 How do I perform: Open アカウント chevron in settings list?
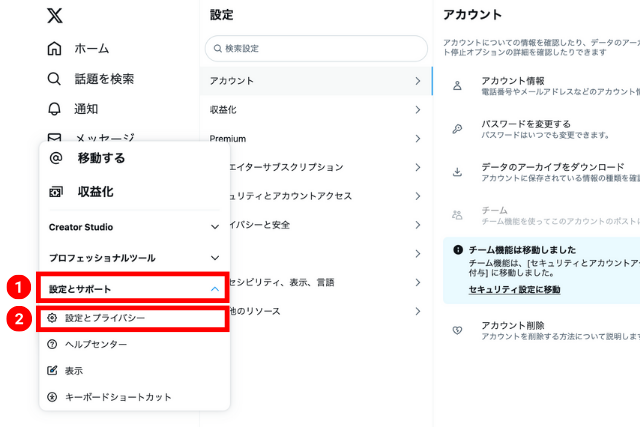(x=417, y=81)
